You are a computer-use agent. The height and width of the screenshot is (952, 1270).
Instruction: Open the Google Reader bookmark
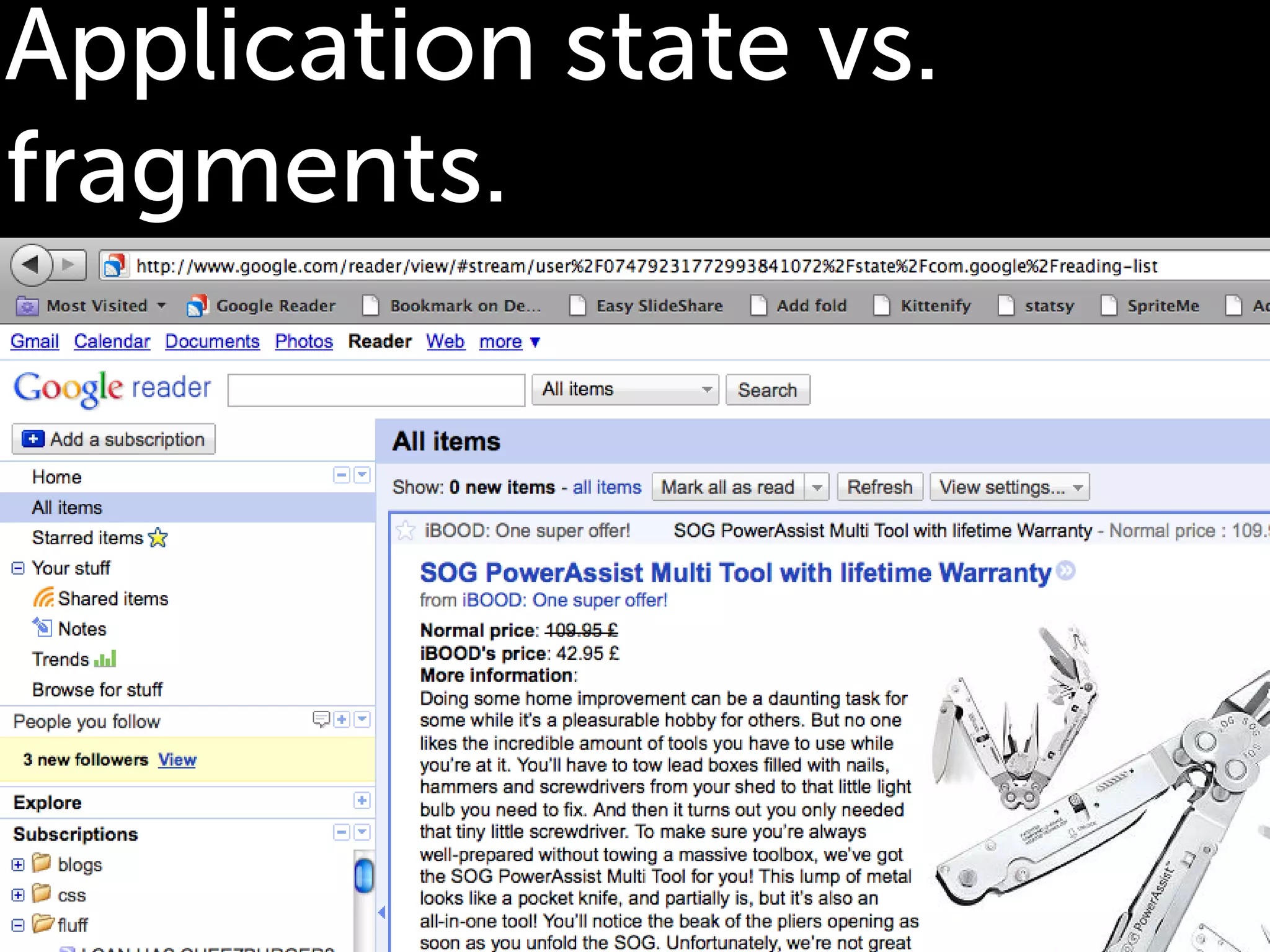pos(262,306)
